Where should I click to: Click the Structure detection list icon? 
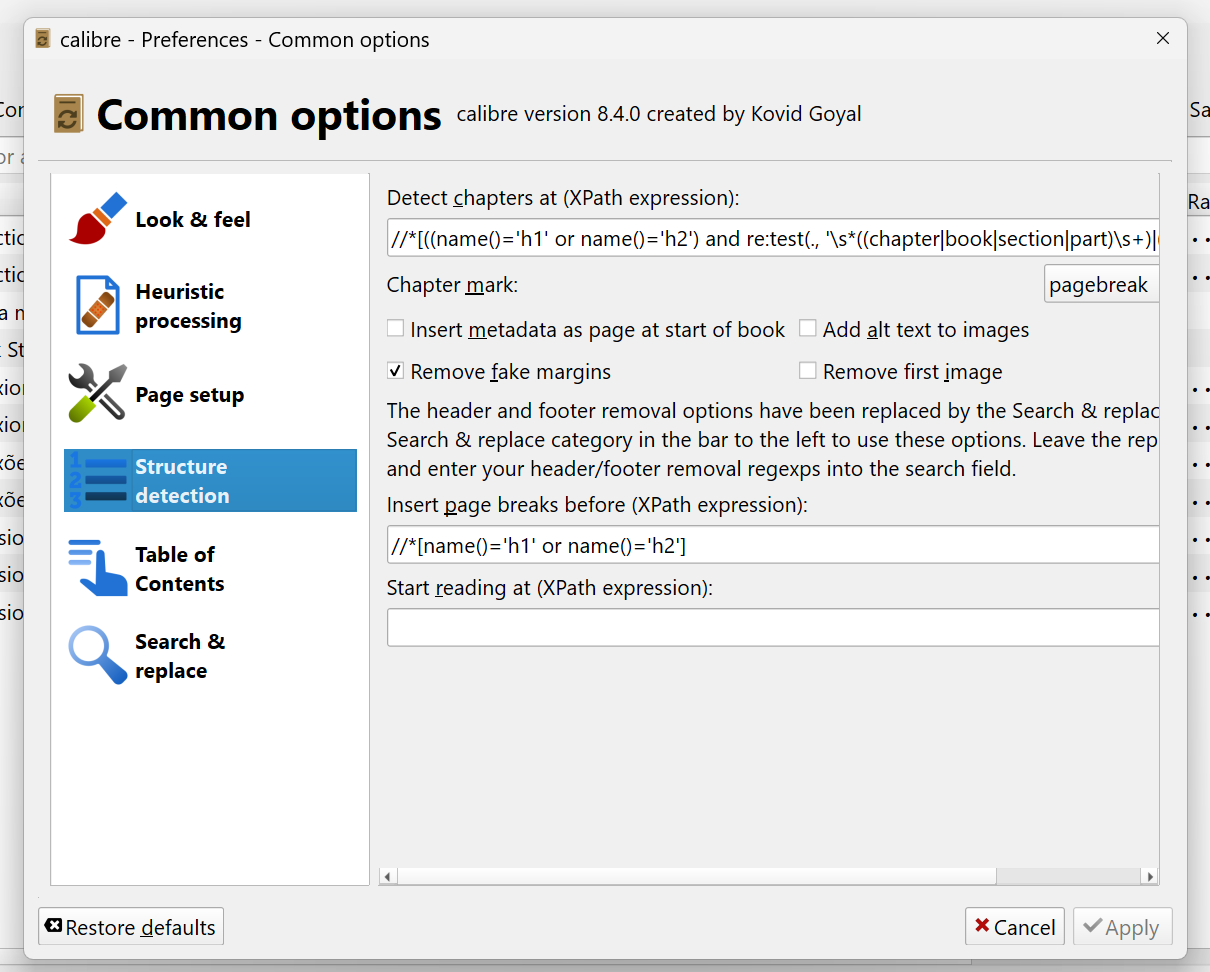pyautogui.click(x=98, y=481)
